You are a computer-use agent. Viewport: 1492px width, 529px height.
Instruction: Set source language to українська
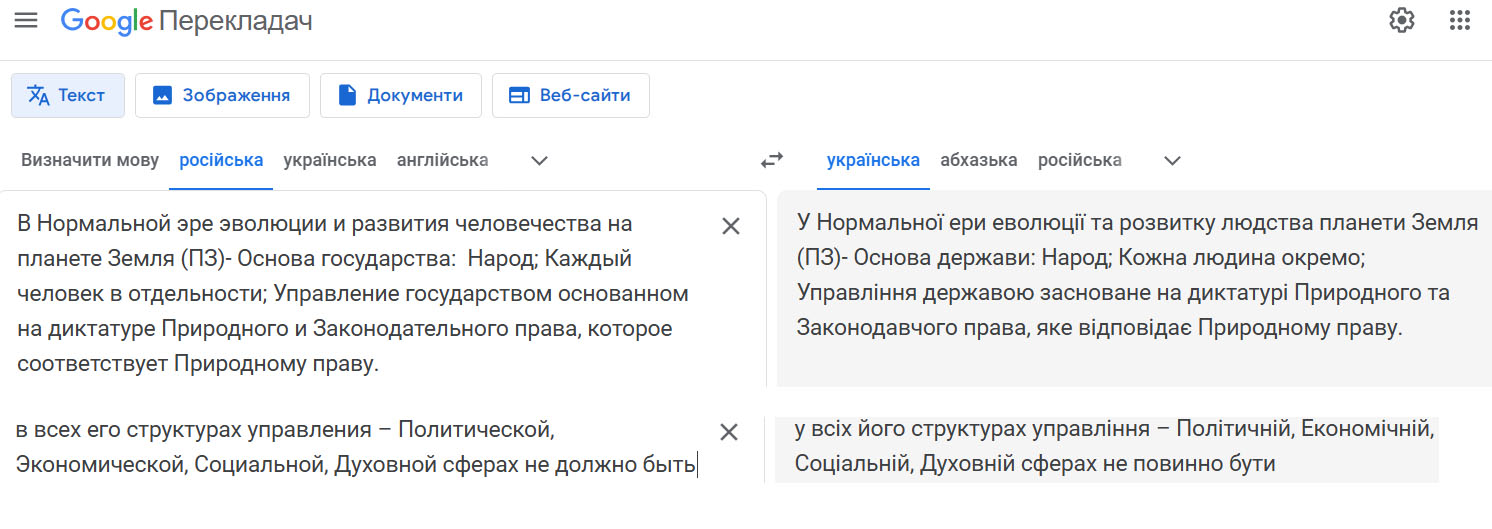330,160
